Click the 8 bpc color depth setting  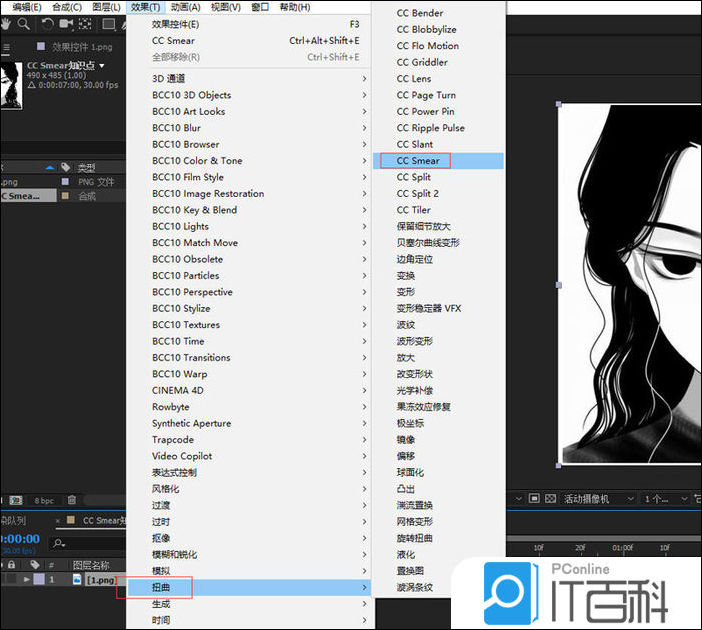tap(44, 500)
